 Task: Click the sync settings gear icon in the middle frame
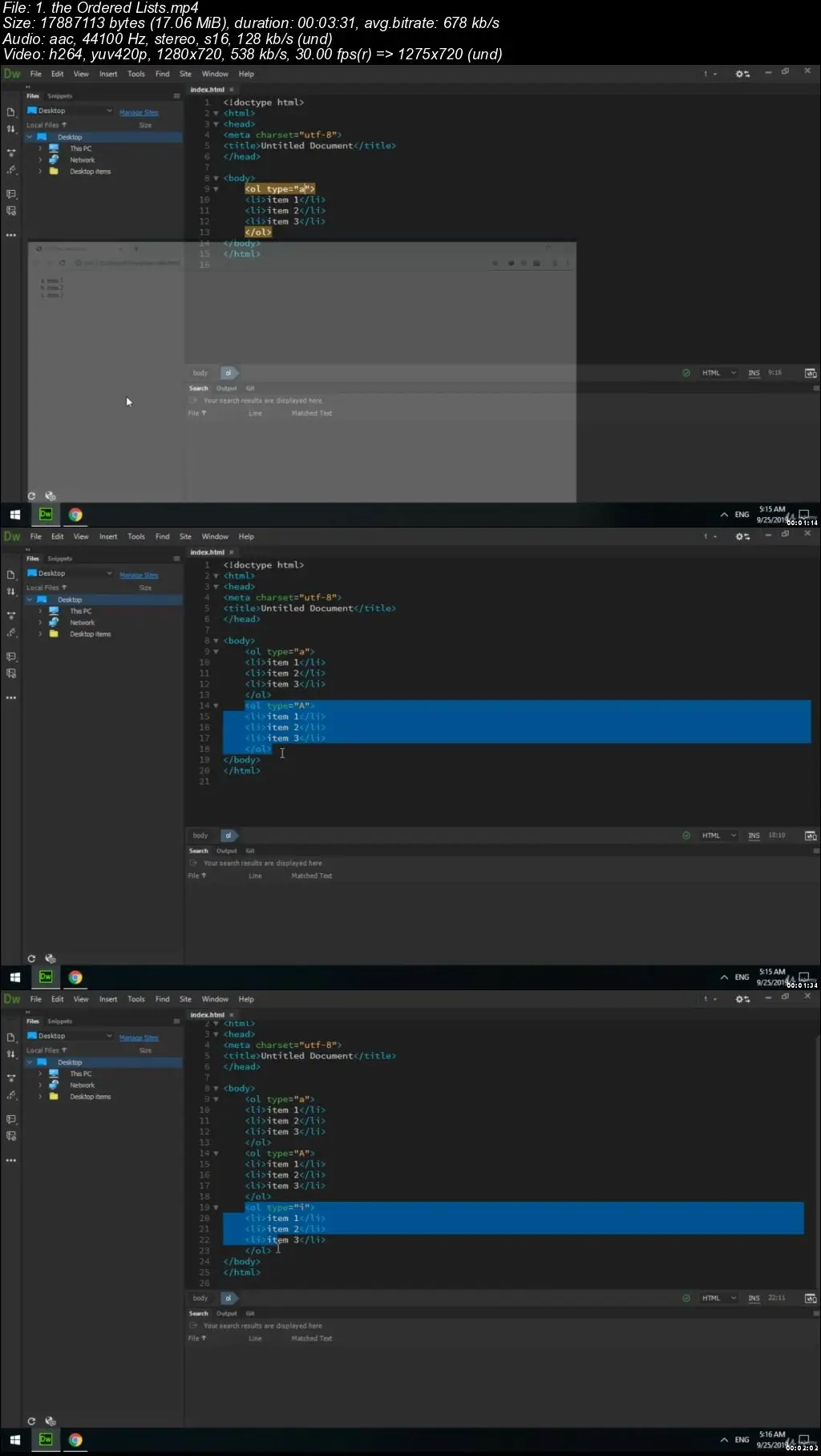click(742, 536)
